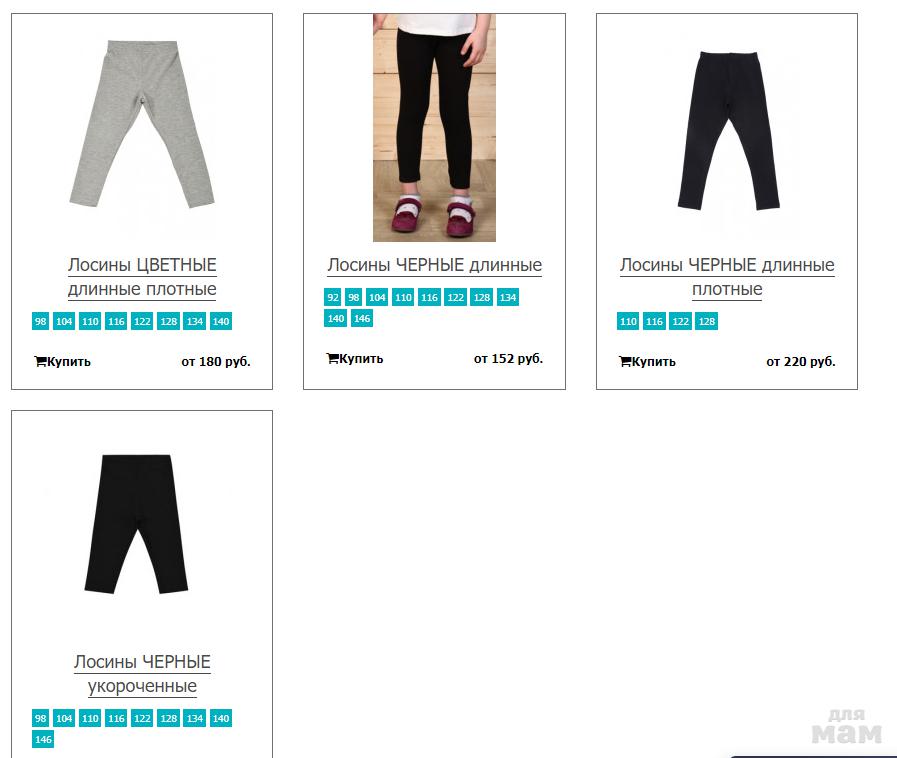This screenshot has height=758, width=897.
Task: Select size 140 for grey colored leggings
Action: 221,322
